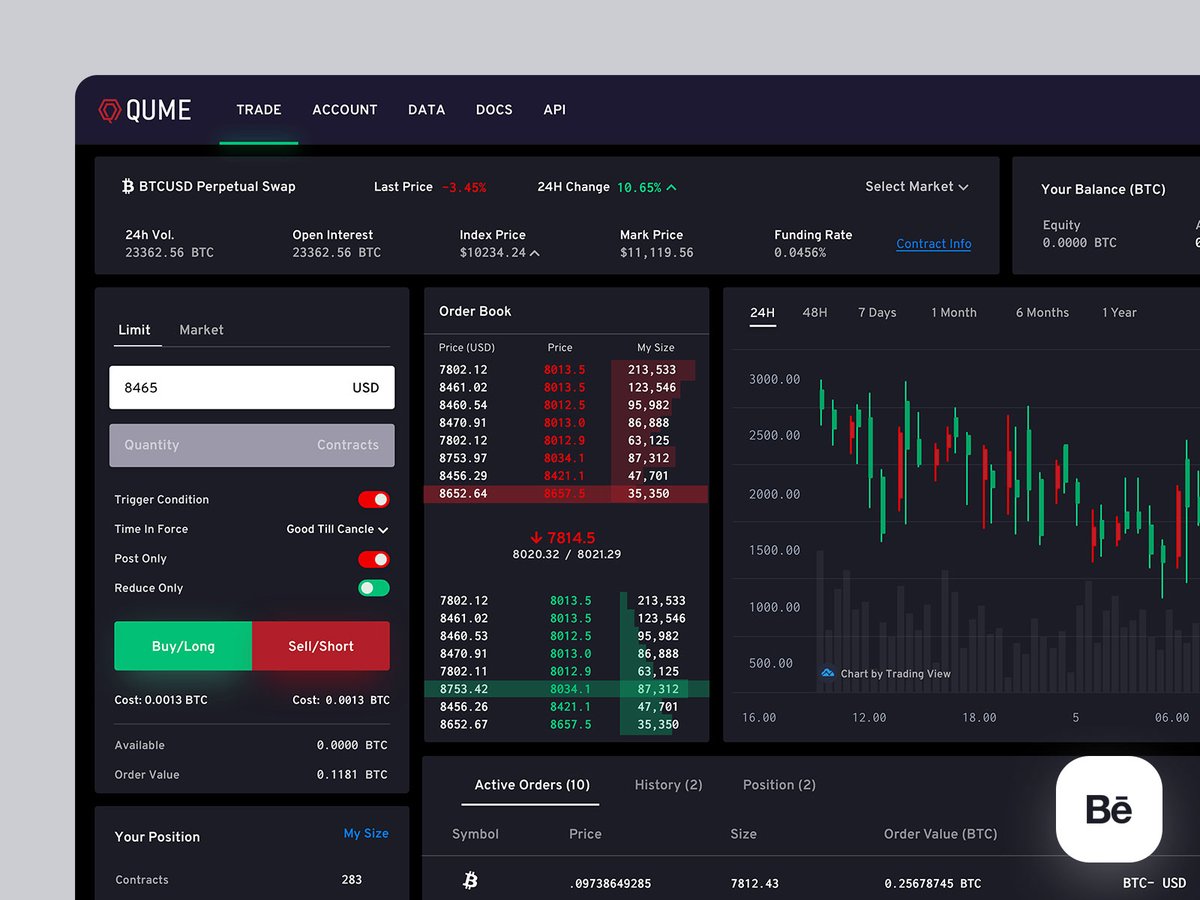Toggle the Trigger Condition switch
The width and height of the screenshot is (1200, 900).
point(374,499)
